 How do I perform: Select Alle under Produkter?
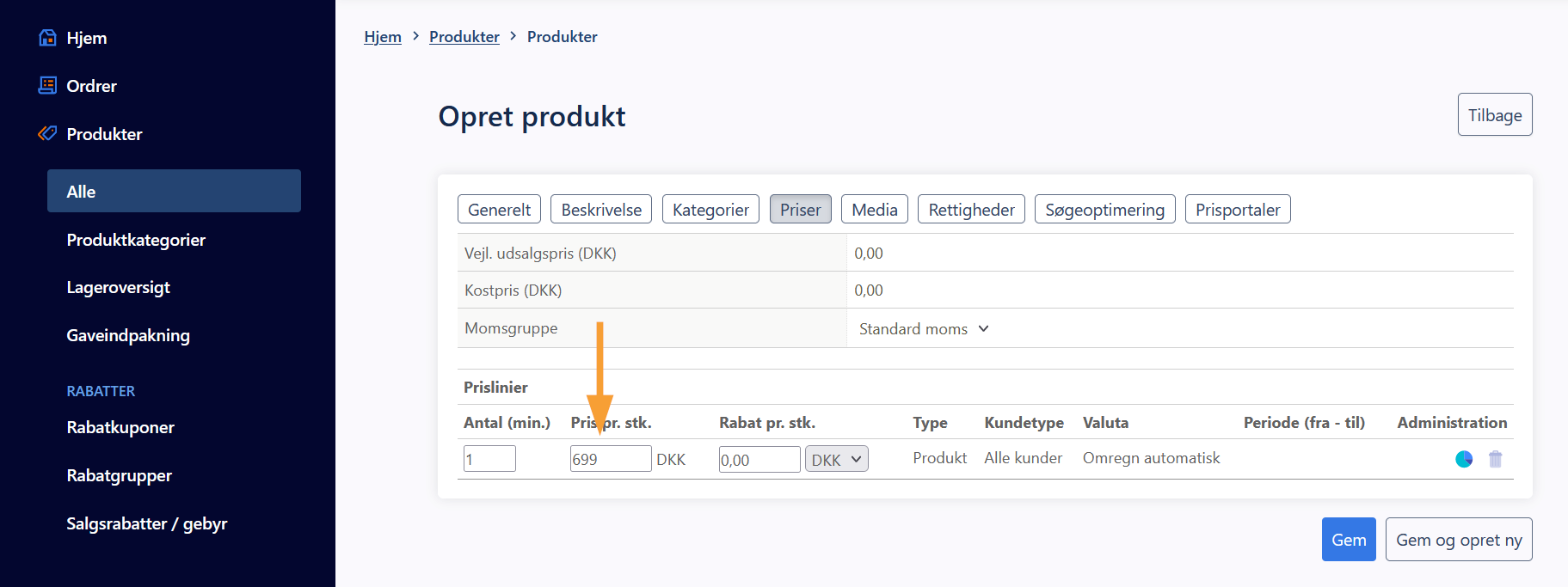174,191
